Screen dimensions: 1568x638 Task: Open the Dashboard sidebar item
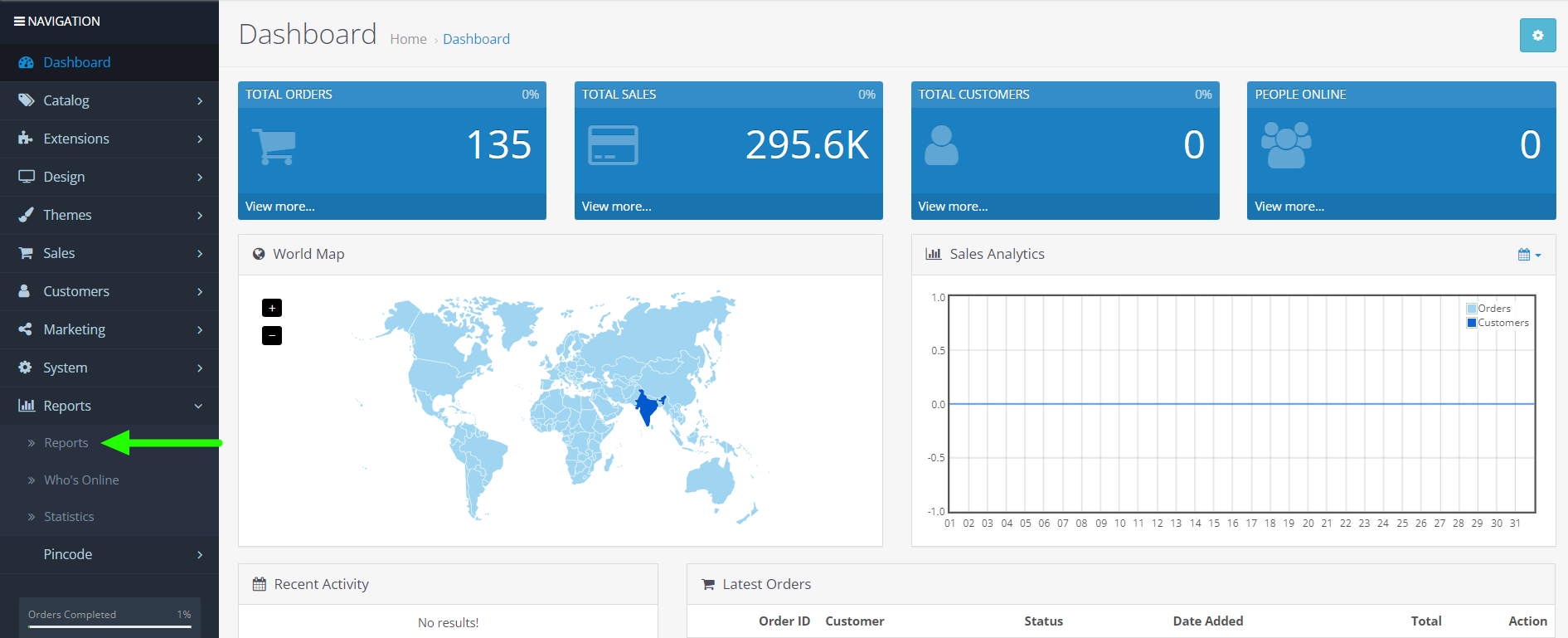109,62
